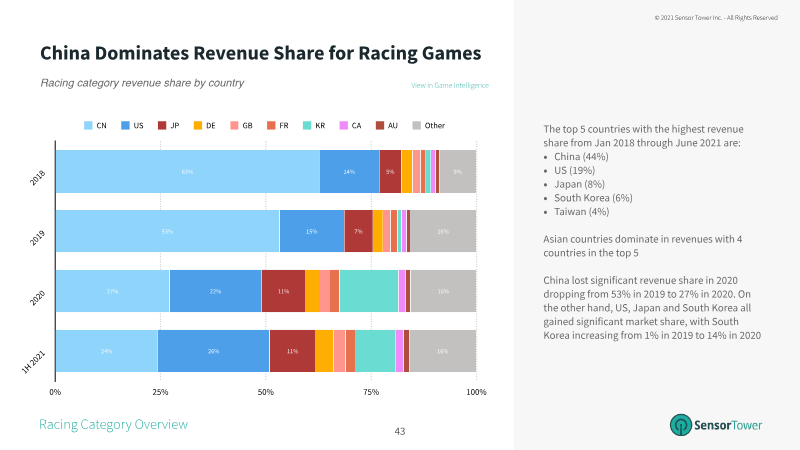Toggle the JP legend swatch
This screenshot has height=450, width=800.
pyautogui.click(x=162, y=126)
